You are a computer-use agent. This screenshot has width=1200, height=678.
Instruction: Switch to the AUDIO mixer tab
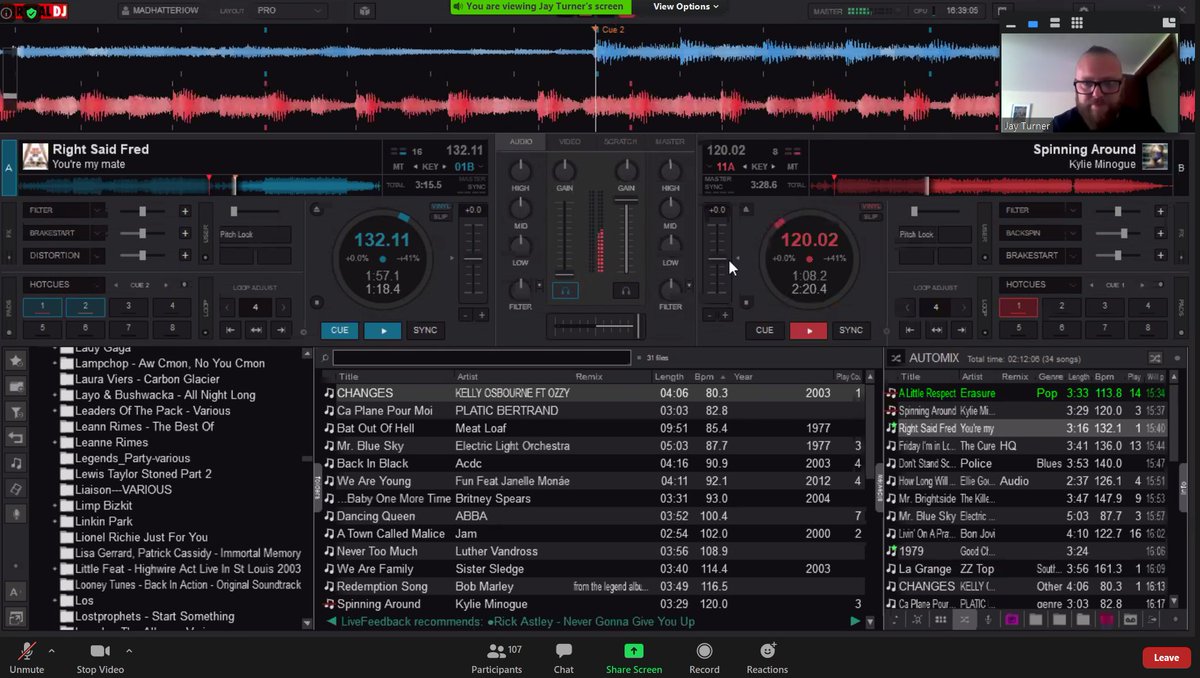(521, 142)
